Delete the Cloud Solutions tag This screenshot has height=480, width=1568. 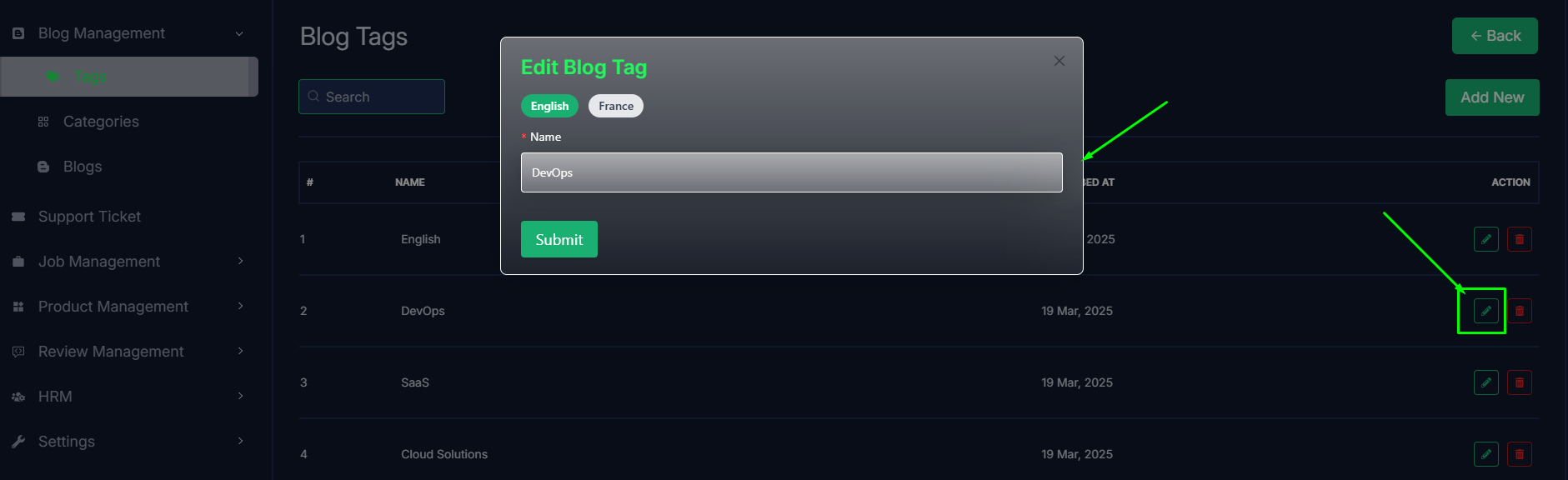1519,454
